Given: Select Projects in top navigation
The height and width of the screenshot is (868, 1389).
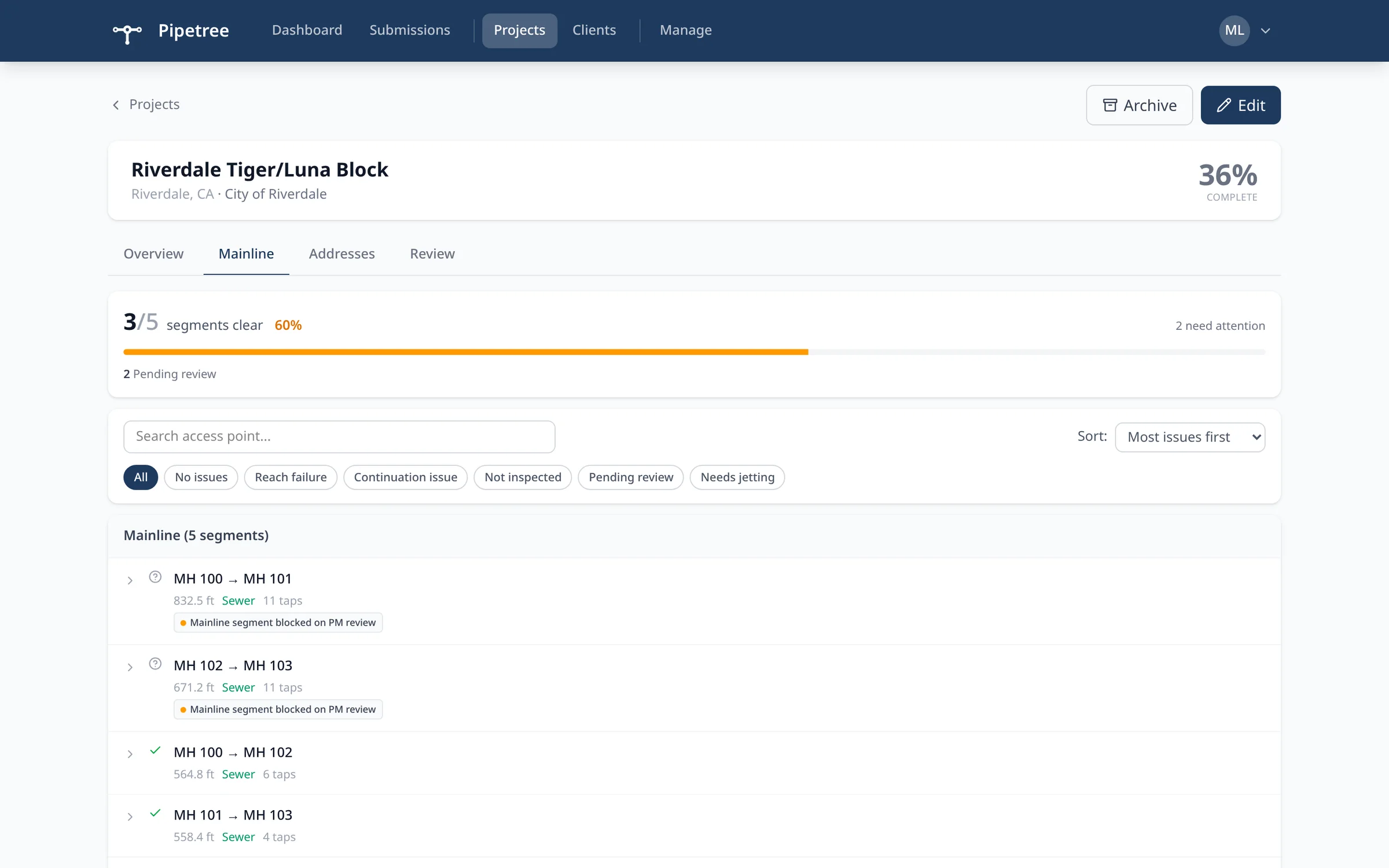Looking at the screenshot, I should [x=519, y=30].
